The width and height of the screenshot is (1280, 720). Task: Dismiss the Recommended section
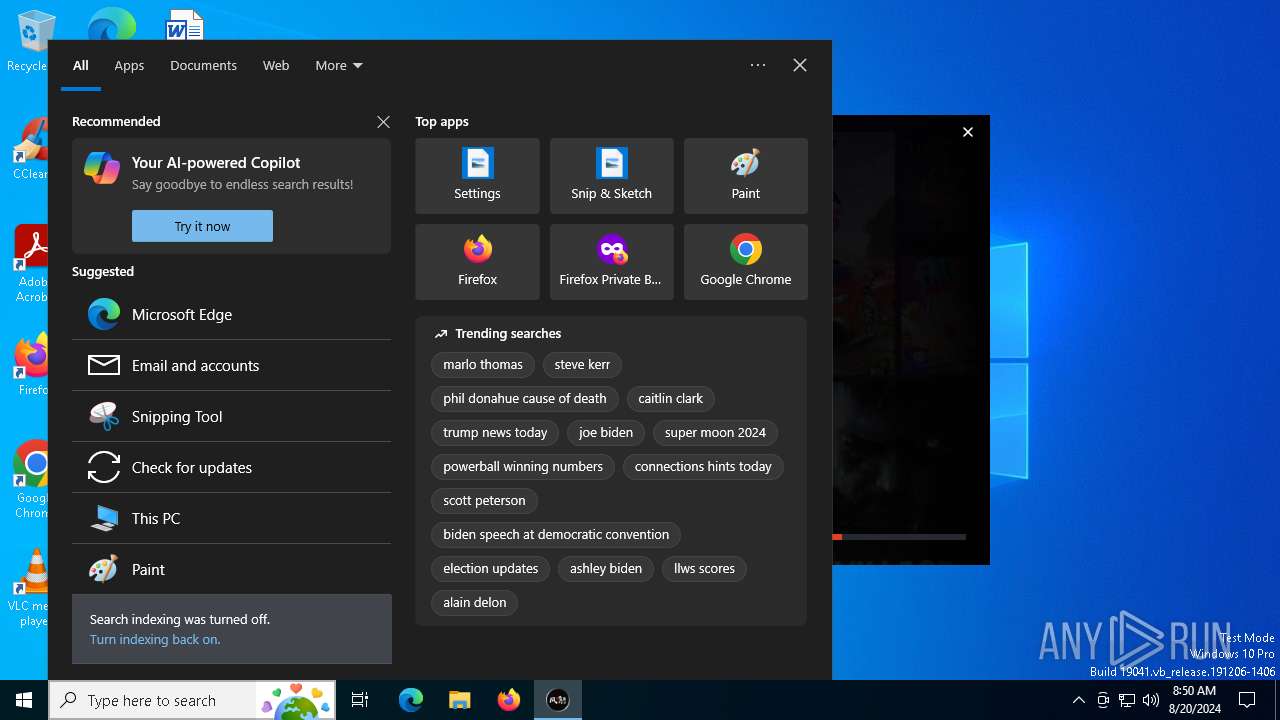(383, 121)
